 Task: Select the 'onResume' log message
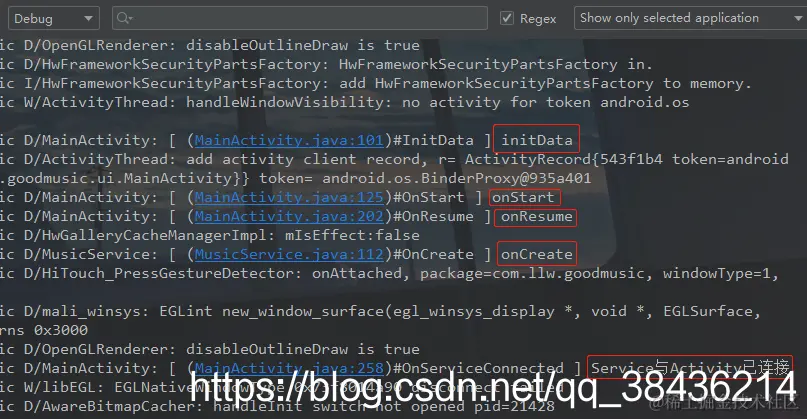537,216
